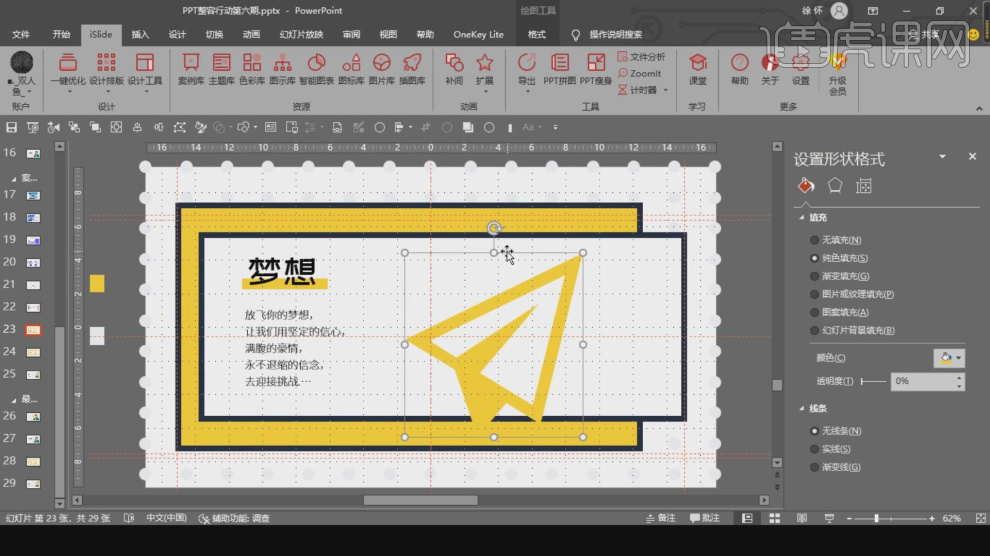Open the 案例库 case library
990x556 pixels.
tap(191, 69)
